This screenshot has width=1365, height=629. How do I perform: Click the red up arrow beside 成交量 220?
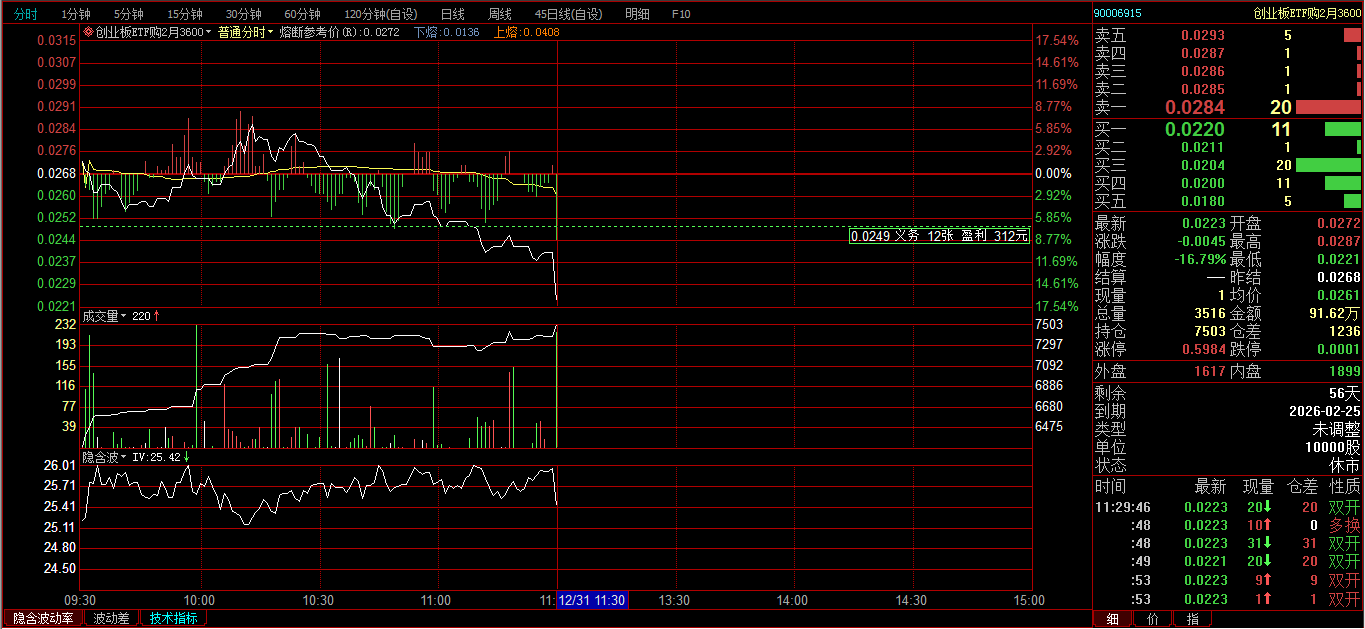point(157,316)
